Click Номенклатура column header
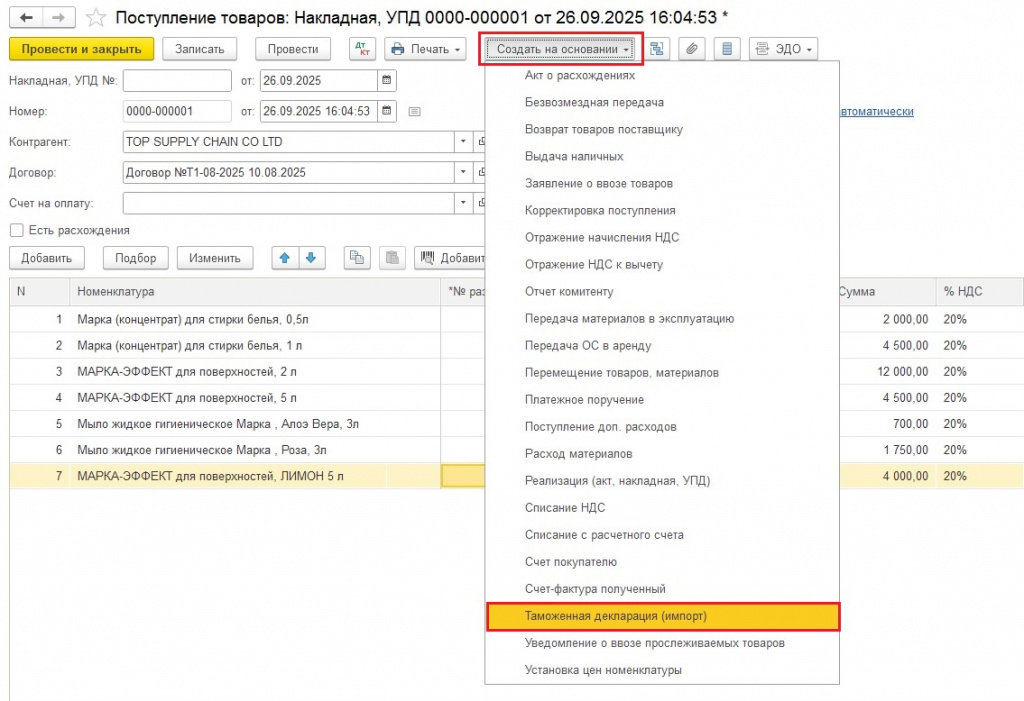This screenshot has width=1024, height=701. click(255, 291)
